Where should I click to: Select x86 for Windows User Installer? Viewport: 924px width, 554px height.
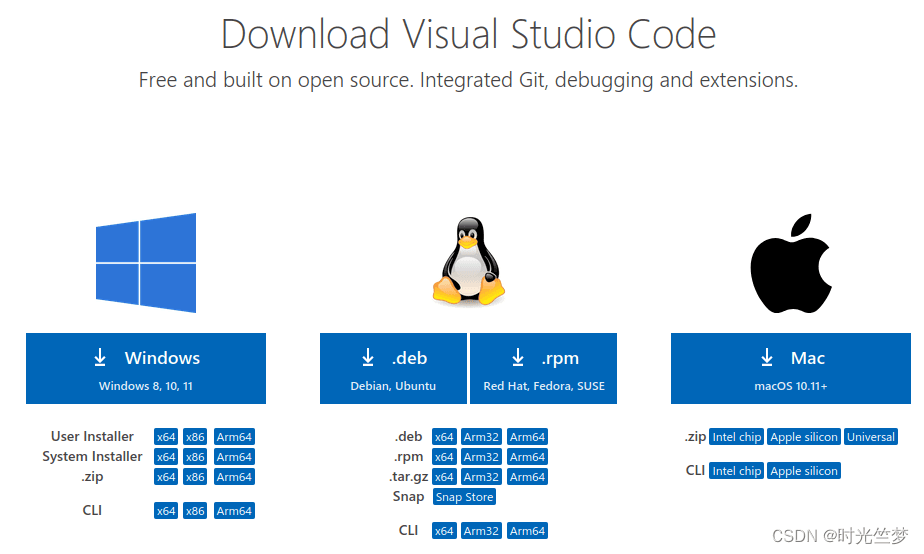[195, 437]
